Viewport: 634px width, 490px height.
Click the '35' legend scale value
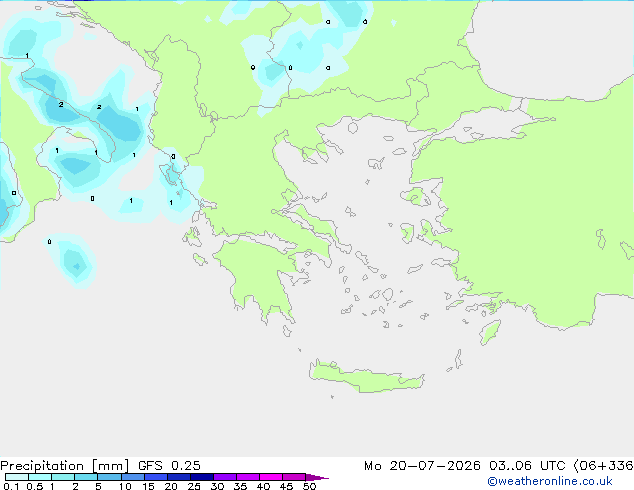(x=240, y=486)
